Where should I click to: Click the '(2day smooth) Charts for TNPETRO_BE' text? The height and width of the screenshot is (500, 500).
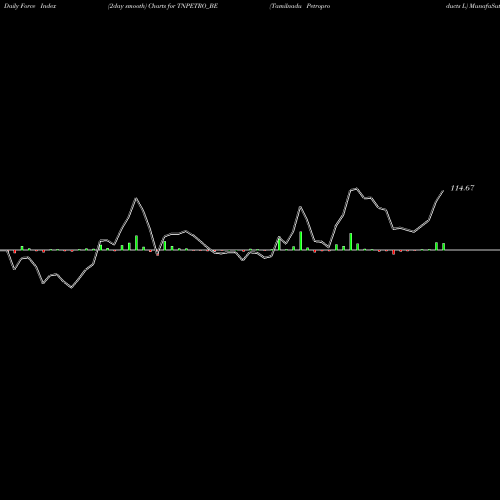pyautogui.click(x=163, y=6)
